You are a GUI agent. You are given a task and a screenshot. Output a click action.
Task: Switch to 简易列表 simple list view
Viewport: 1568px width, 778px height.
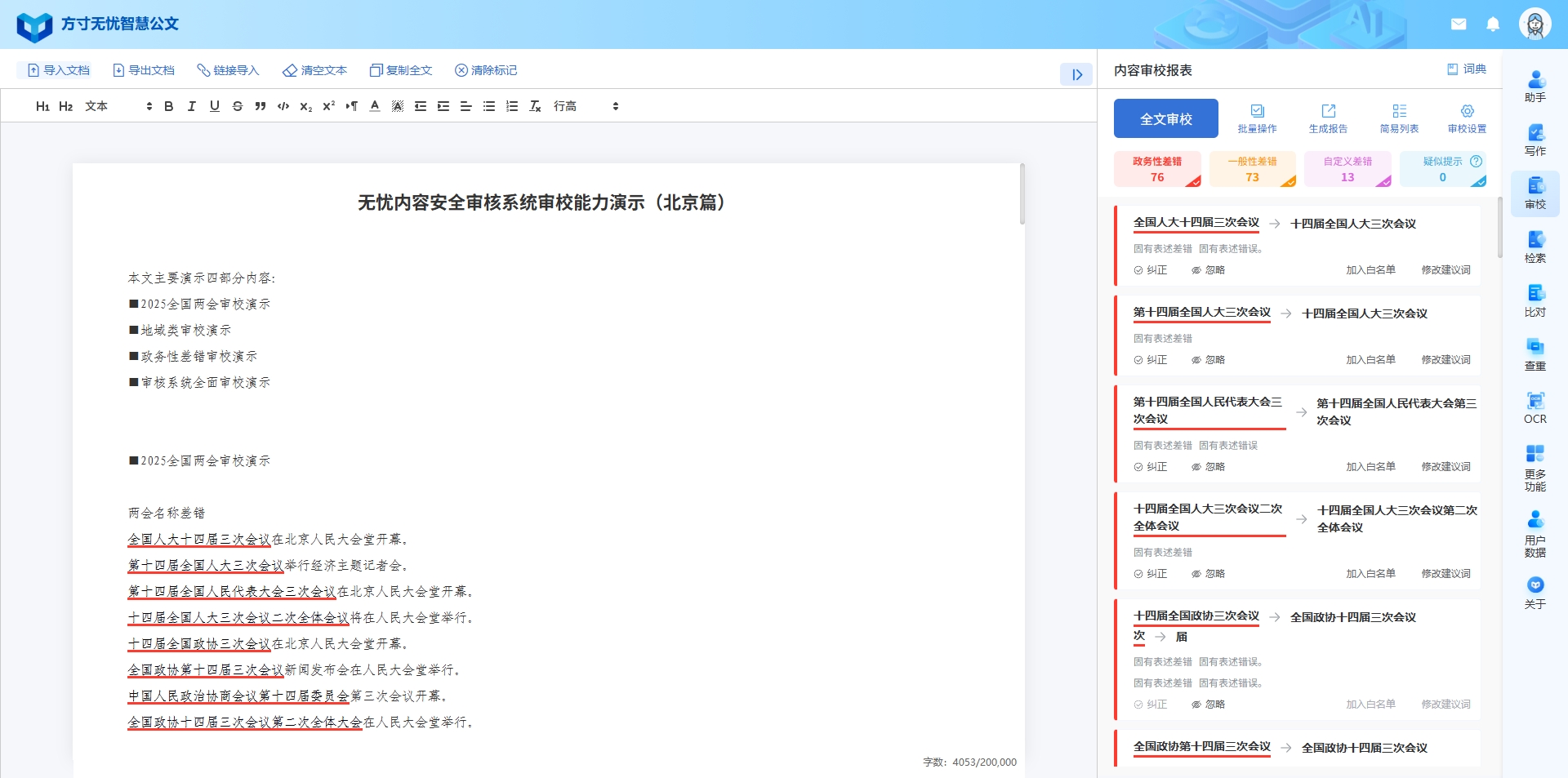coord(1400,118)
